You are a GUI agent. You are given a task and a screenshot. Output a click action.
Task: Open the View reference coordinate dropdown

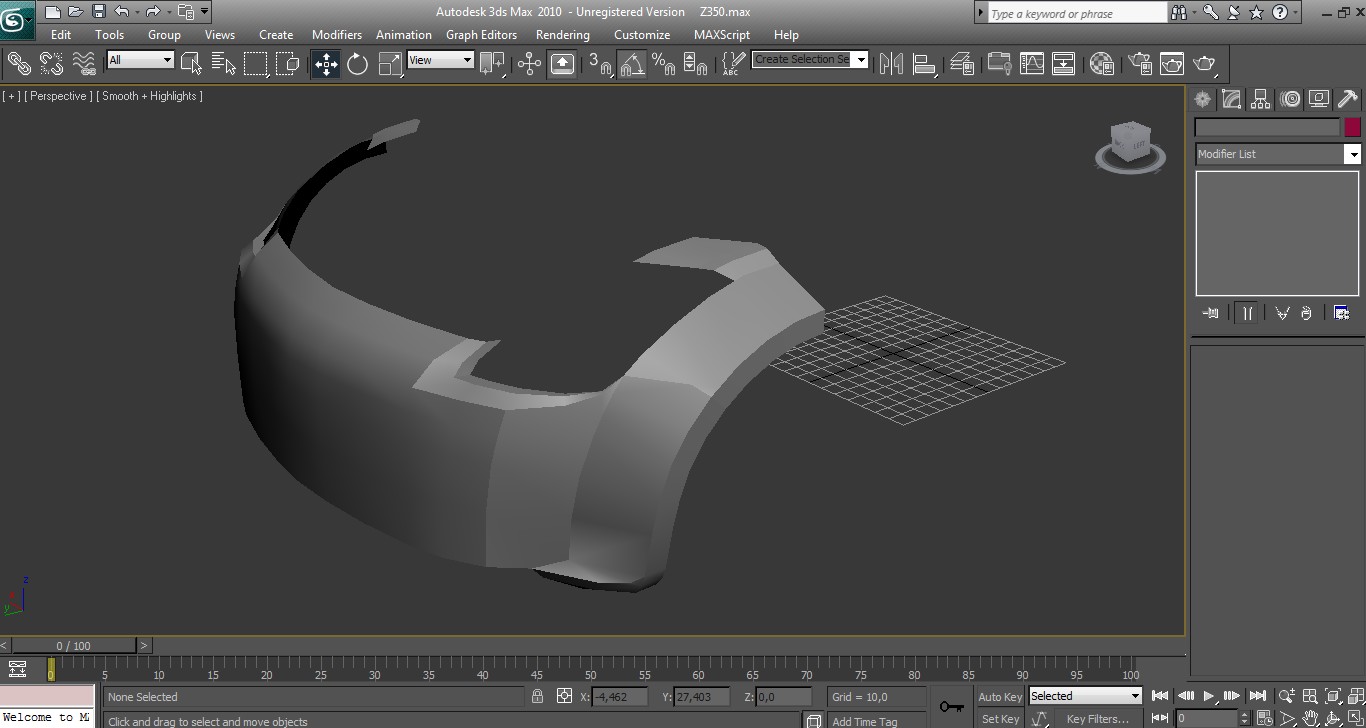pyautogui.click(x=440, y=60)
